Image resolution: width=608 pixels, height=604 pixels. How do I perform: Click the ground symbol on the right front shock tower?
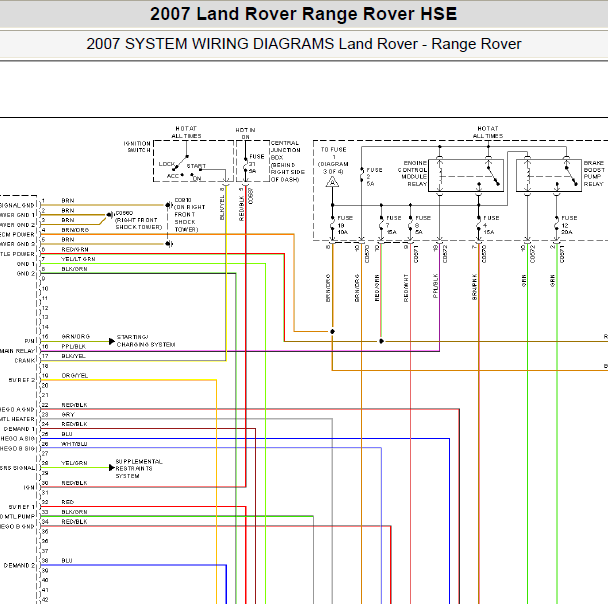110,214
